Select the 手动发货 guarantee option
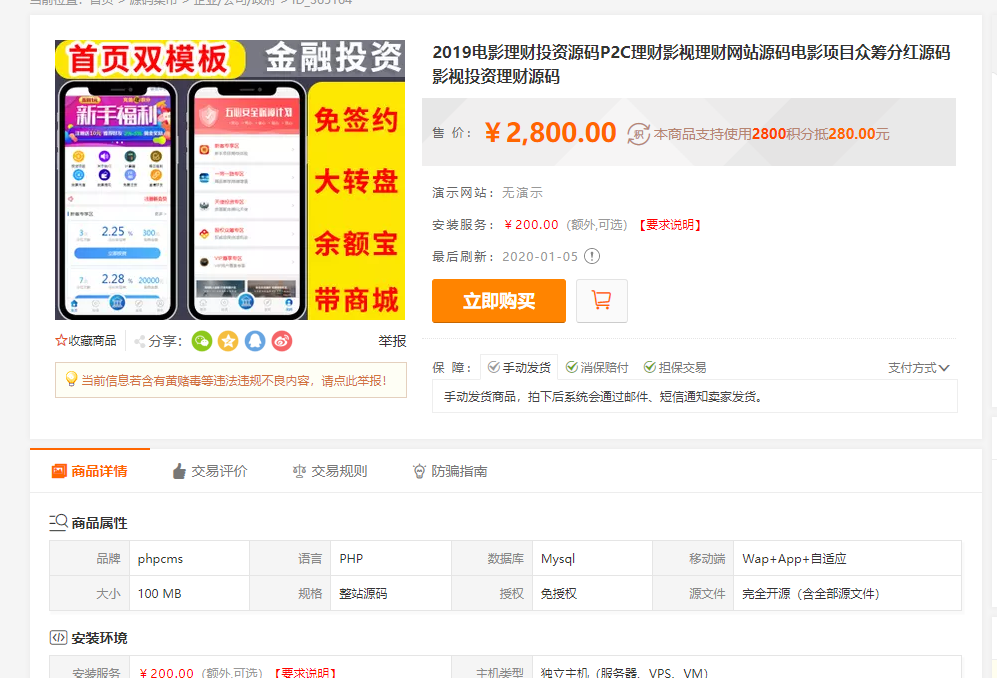Screen dimensions: 997x678 point(518,367)
